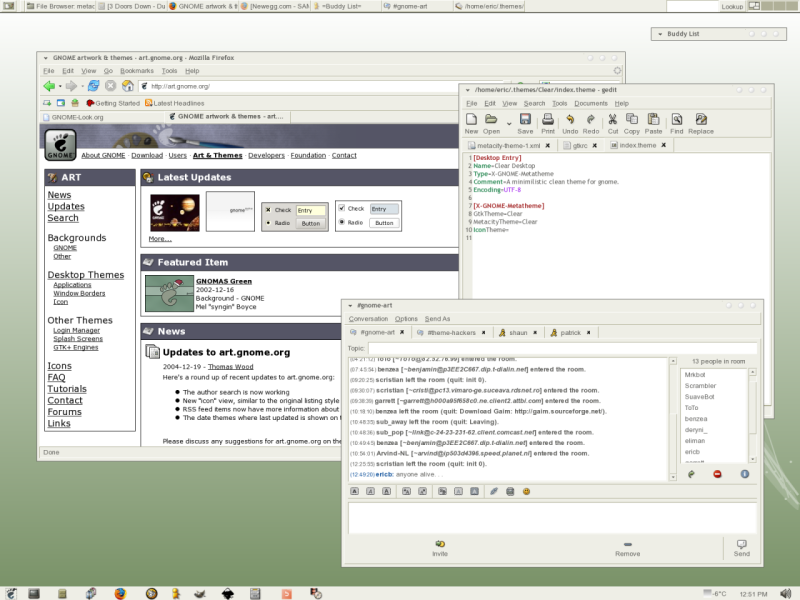Screen dimensions: 800x600
Task: Click chat log vertical scrollbar
Action: click(673, 419)
